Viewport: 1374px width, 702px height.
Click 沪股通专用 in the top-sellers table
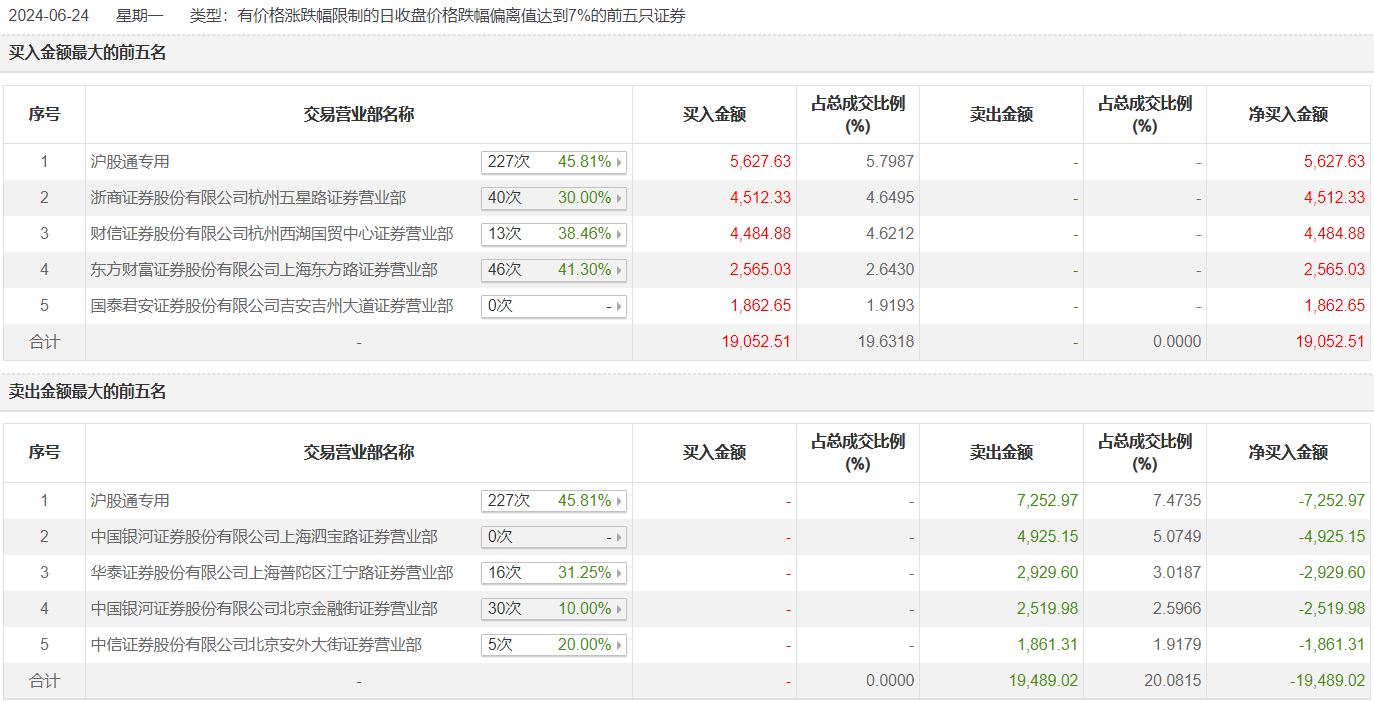point(130,501)
